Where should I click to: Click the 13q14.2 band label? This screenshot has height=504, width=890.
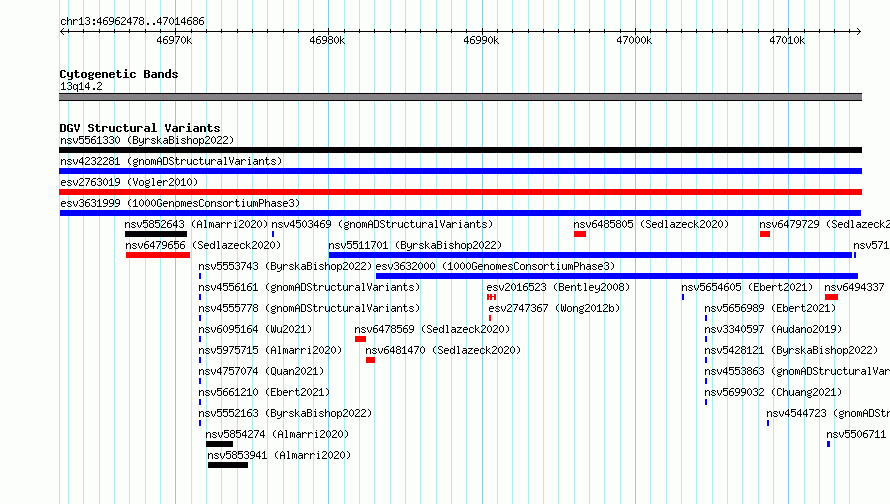[x=81, y=86]
